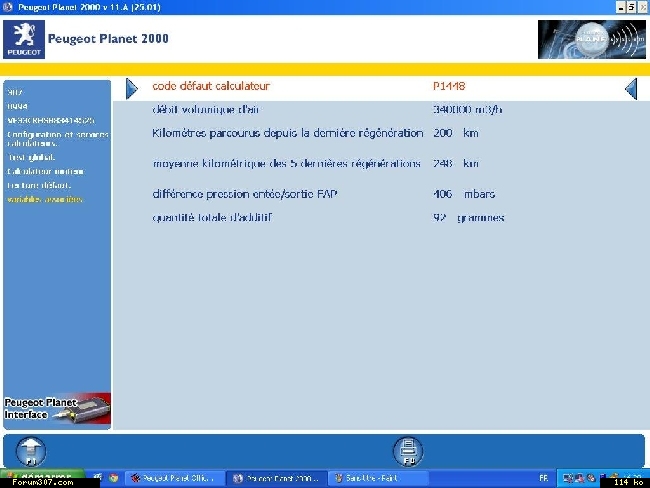Open the démarrer Start button

[42, 476]
